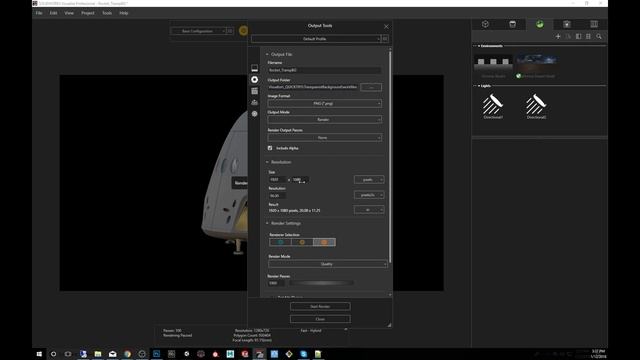
Task: Open the Sun Study output mode in sidebar
Action: tap(254, 114)
